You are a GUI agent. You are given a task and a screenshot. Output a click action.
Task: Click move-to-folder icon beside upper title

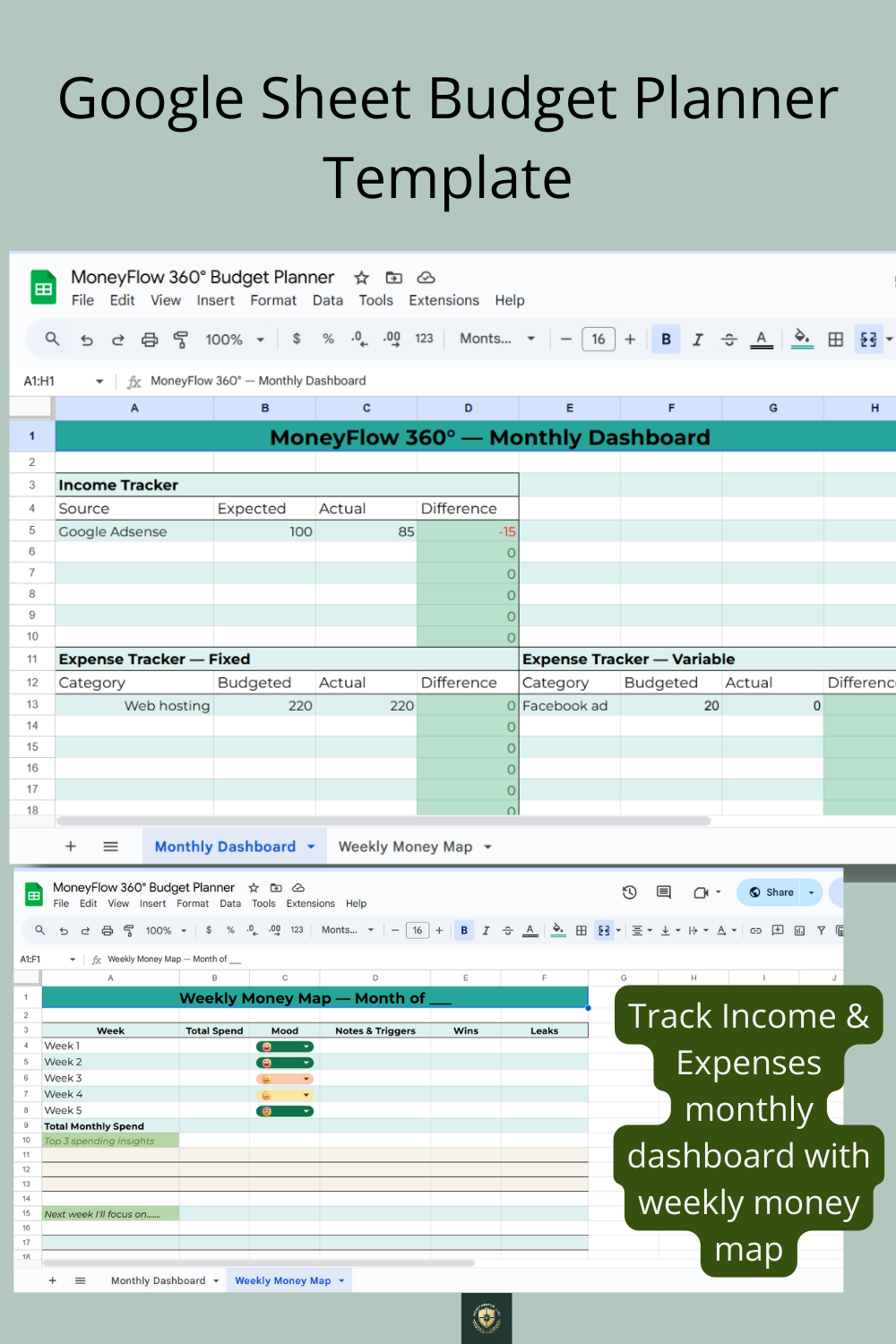click(393, 278)
